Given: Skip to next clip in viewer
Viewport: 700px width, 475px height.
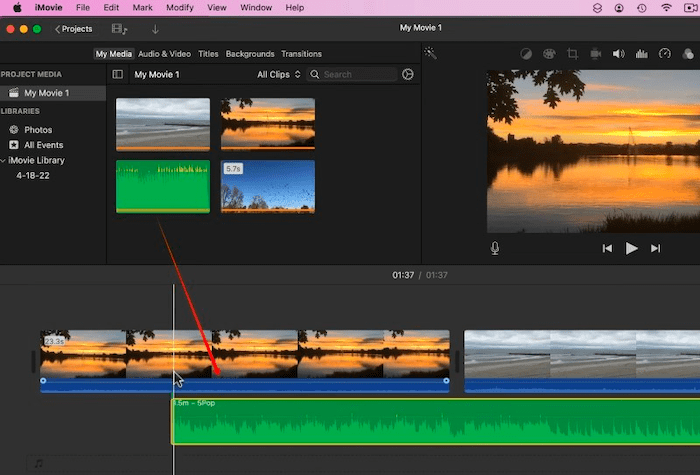Looking at the screenshot, I should click(x=655, y=249).
